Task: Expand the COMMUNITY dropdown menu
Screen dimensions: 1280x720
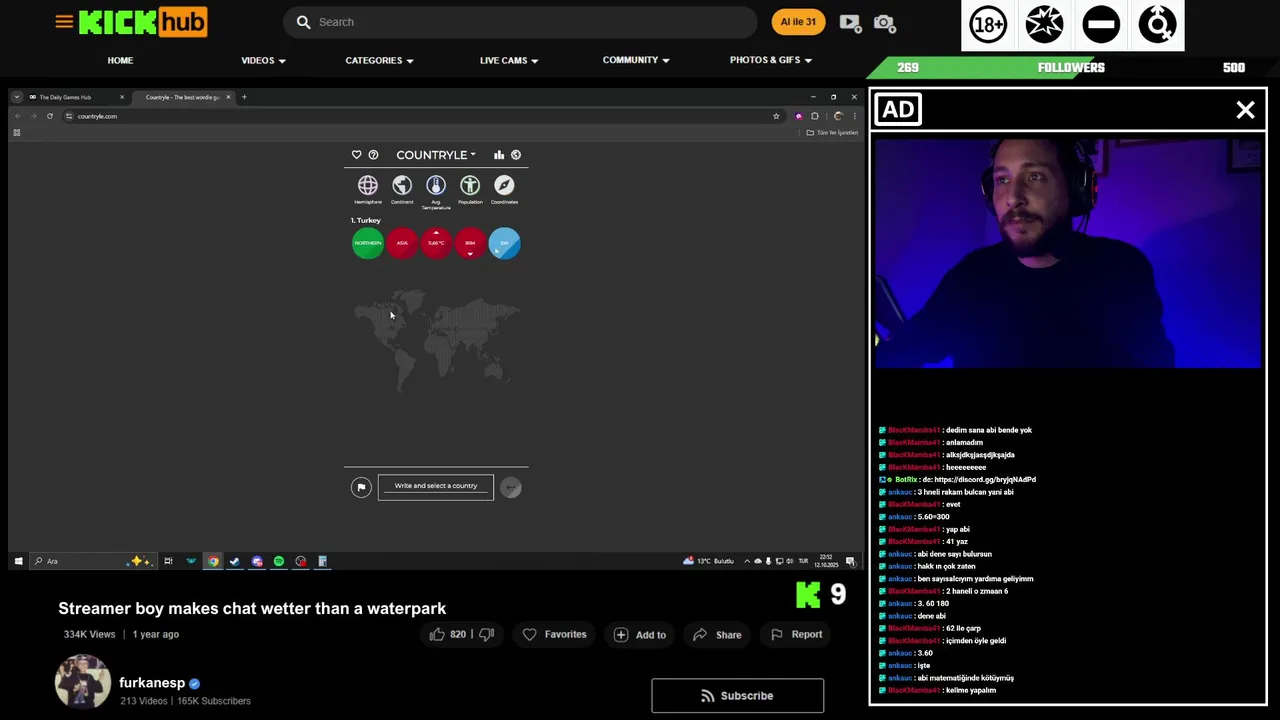Action: point(636,60)
